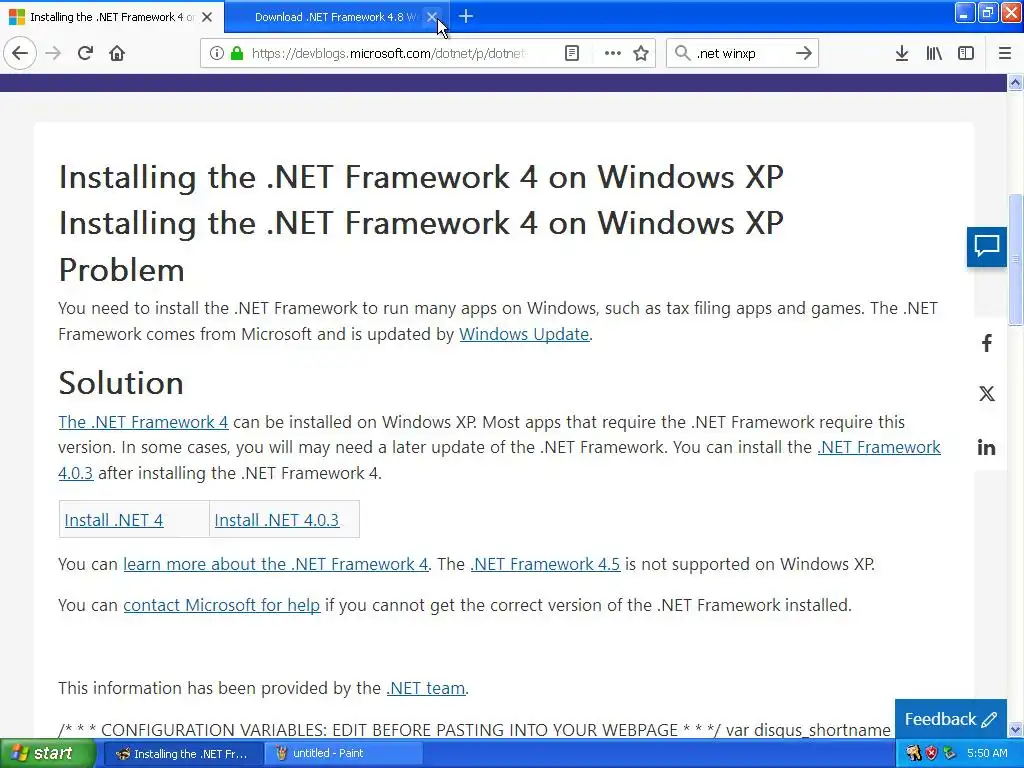Click the scrollbar up arrow
Image resolution: width=1024 pixels, height=768 pixels.
click(x=1015, y=82)
